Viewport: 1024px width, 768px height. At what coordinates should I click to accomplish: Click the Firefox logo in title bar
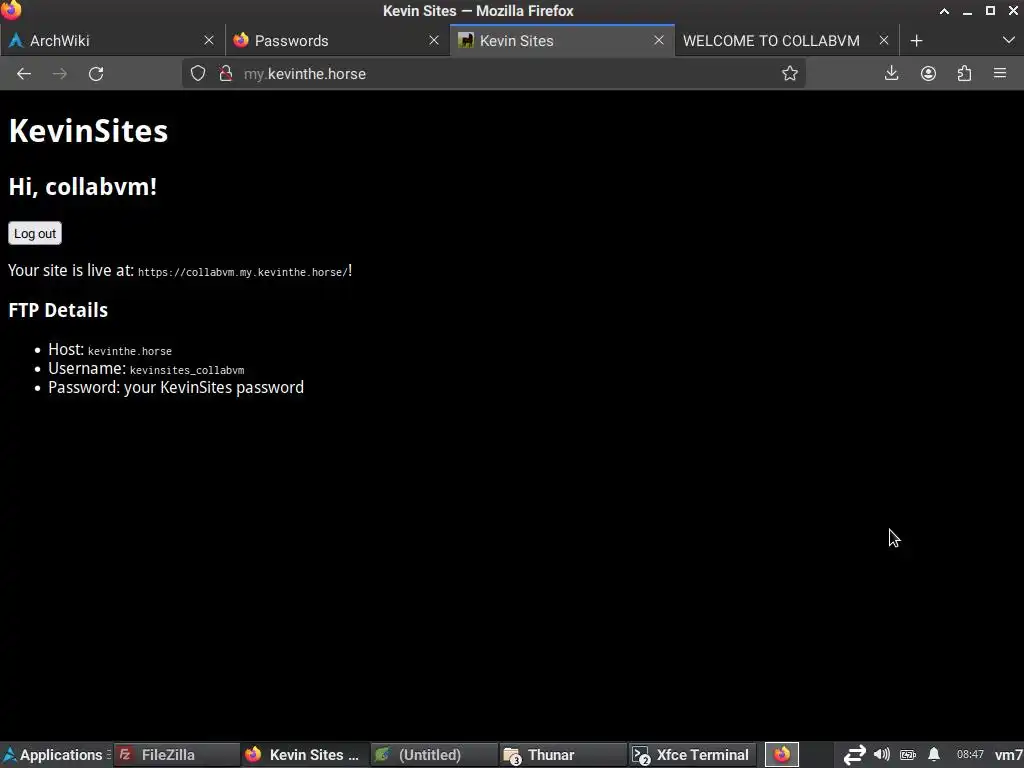coord(11,10)
